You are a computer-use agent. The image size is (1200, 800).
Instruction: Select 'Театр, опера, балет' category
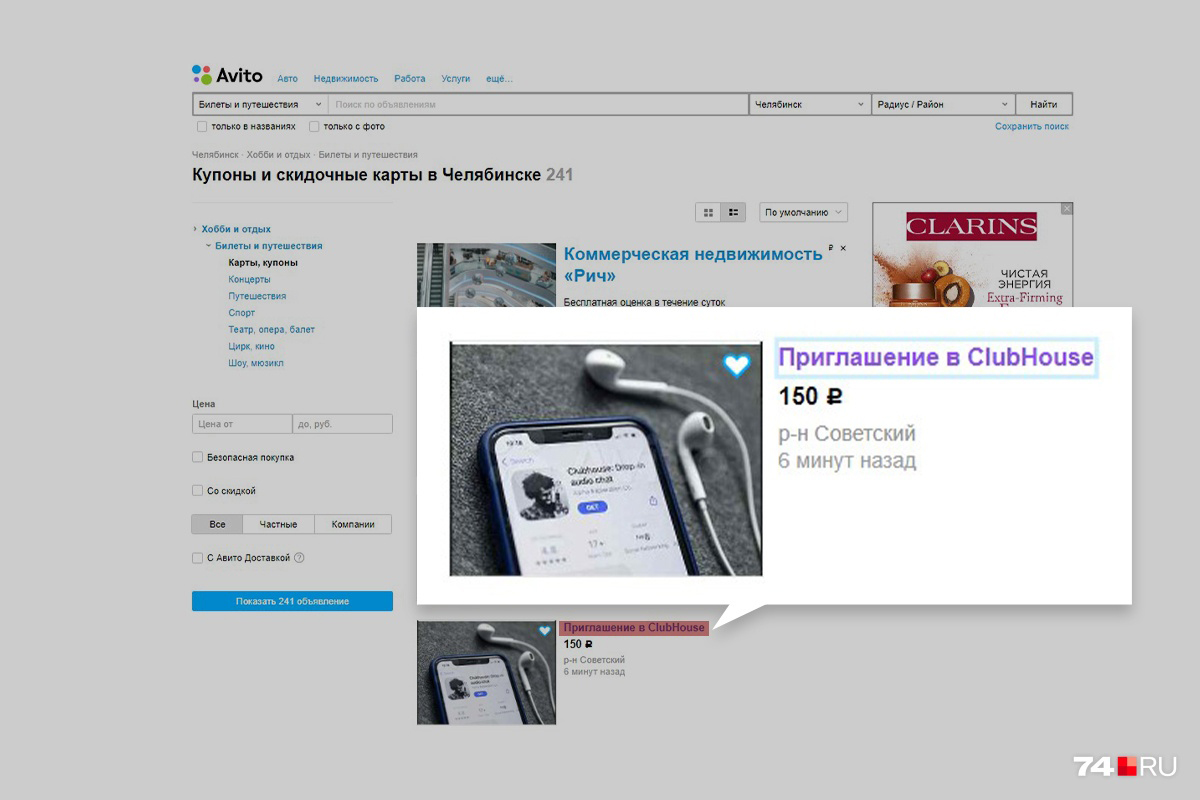coord(272,330)
